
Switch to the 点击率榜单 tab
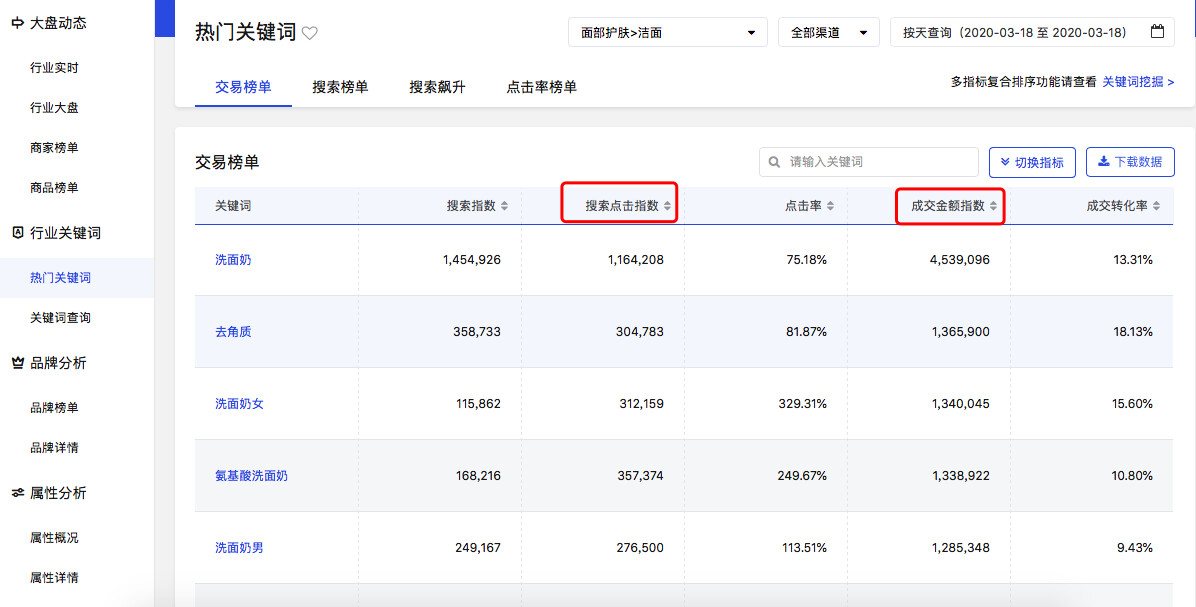(x=541, y=87)
